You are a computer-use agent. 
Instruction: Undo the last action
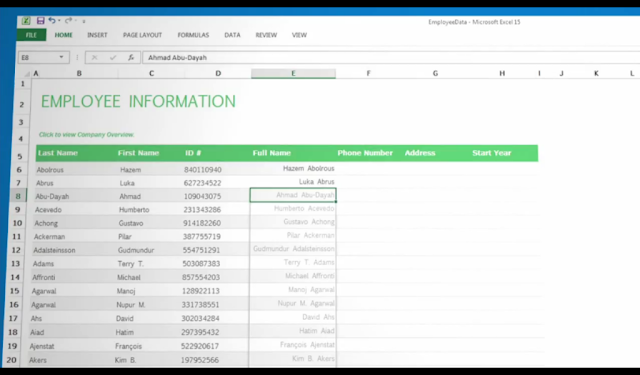(x=52, y=20)
